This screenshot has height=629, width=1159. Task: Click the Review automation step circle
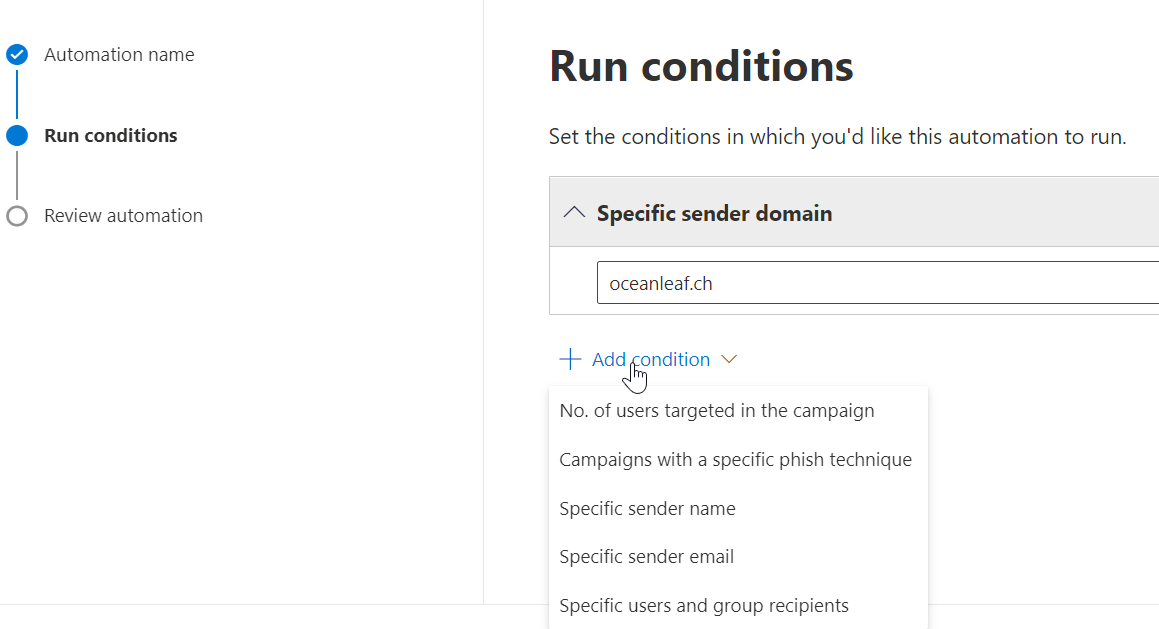click(x=17, y=216)
